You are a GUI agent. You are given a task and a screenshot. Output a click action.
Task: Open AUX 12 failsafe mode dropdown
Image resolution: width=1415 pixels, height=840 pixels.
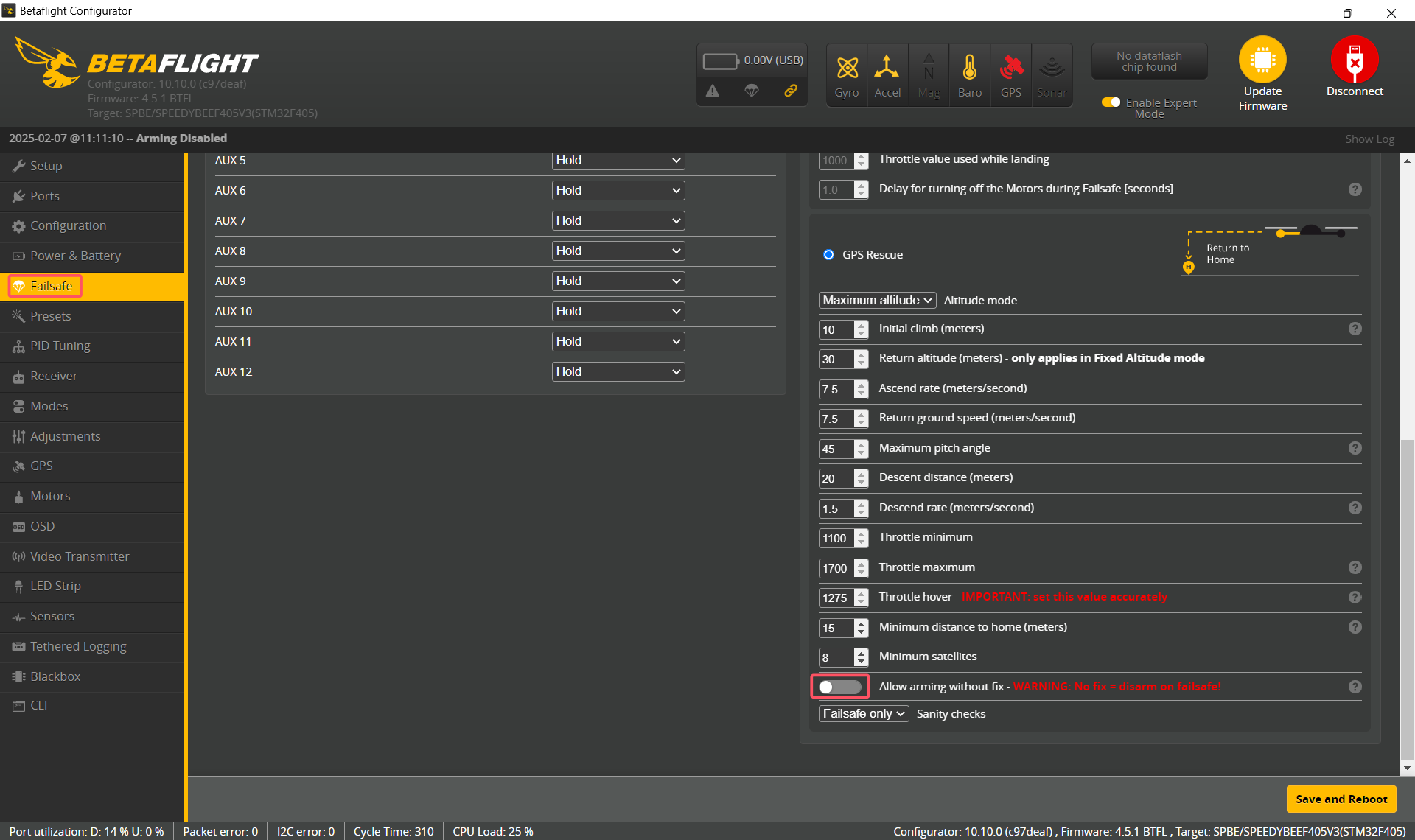click(618, 372)
